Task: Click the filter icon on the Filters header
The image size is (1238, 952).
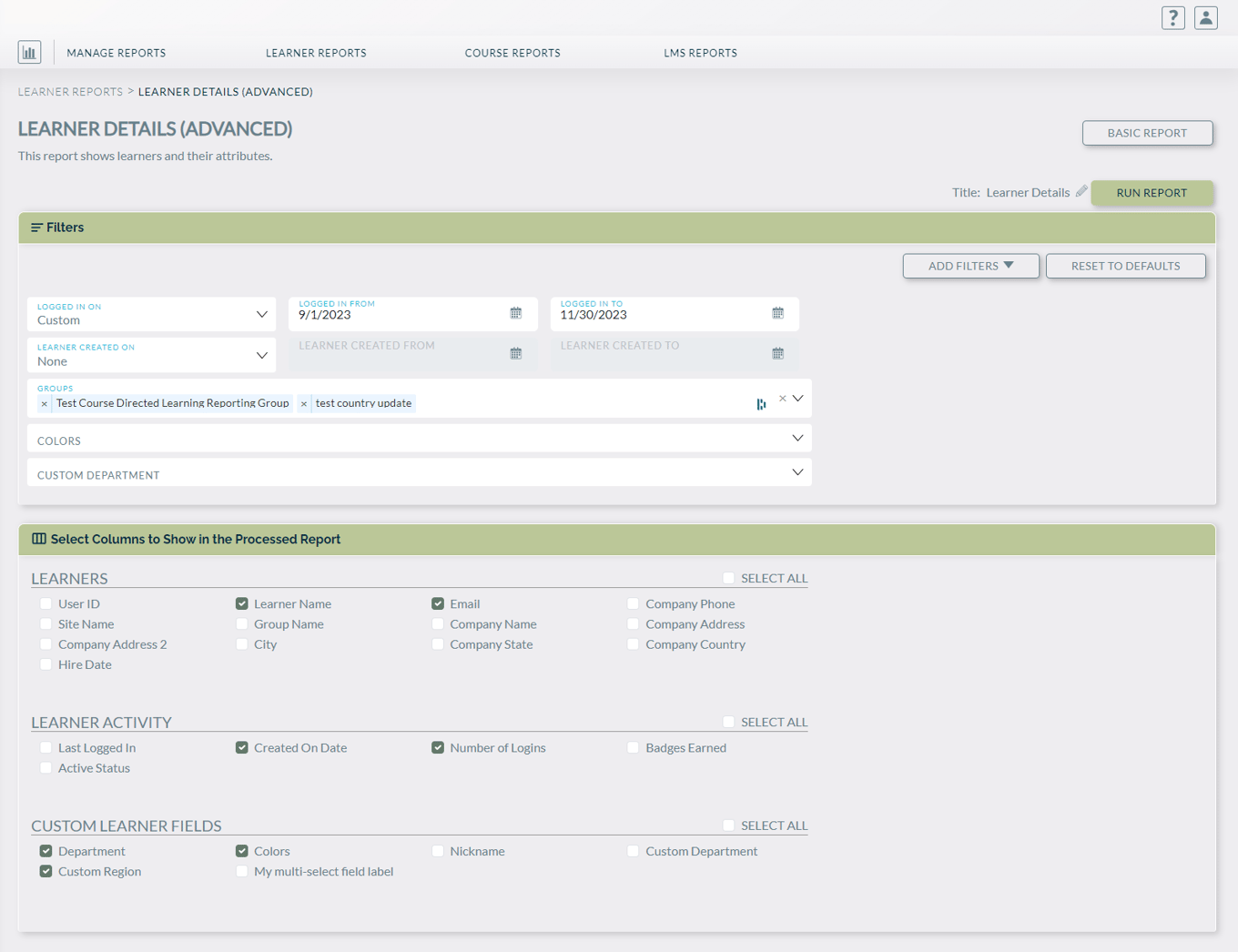Action: (x=36, y=227)
